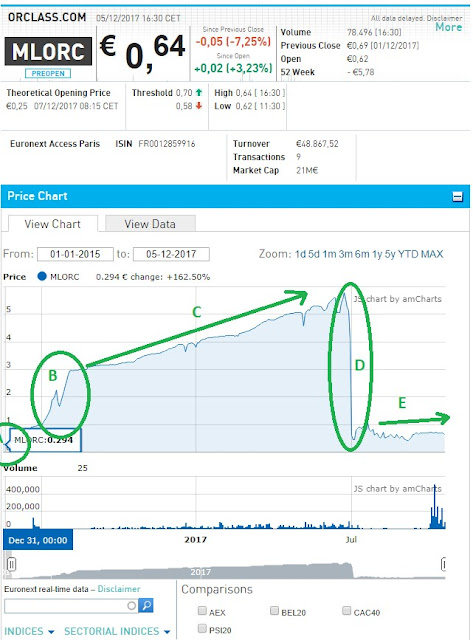
Task: Click the High 0,64 value
Action: click(244, 93)
